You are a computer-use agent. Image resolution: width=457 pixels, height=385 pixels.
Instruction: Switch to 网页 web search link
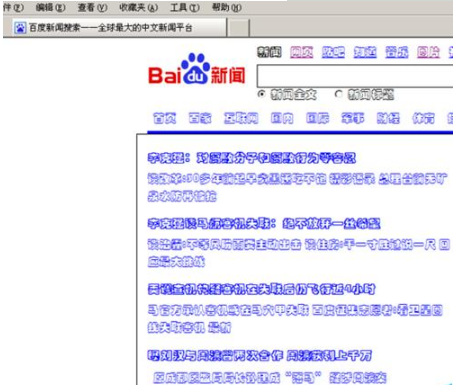tap(301, 52)
